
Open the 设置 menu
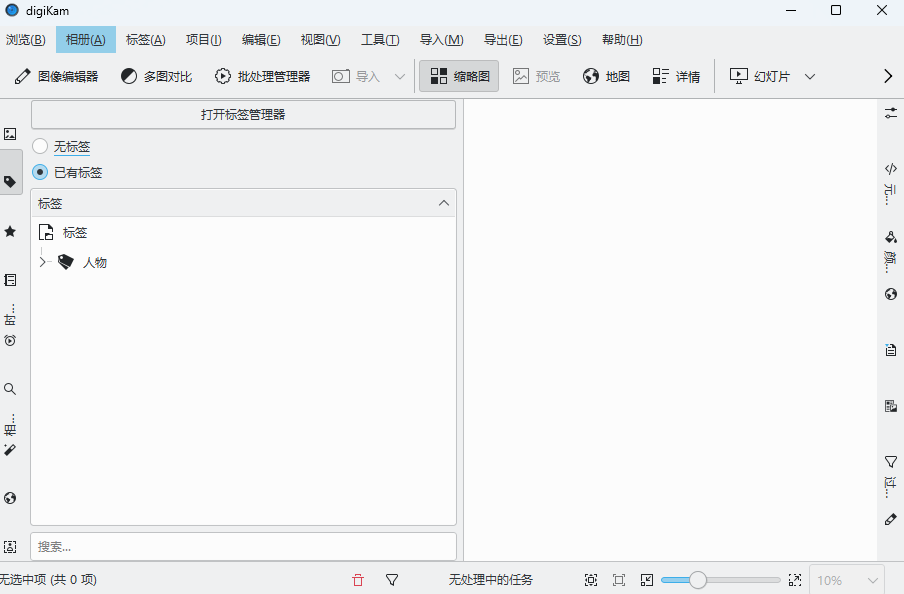point(562,40)
